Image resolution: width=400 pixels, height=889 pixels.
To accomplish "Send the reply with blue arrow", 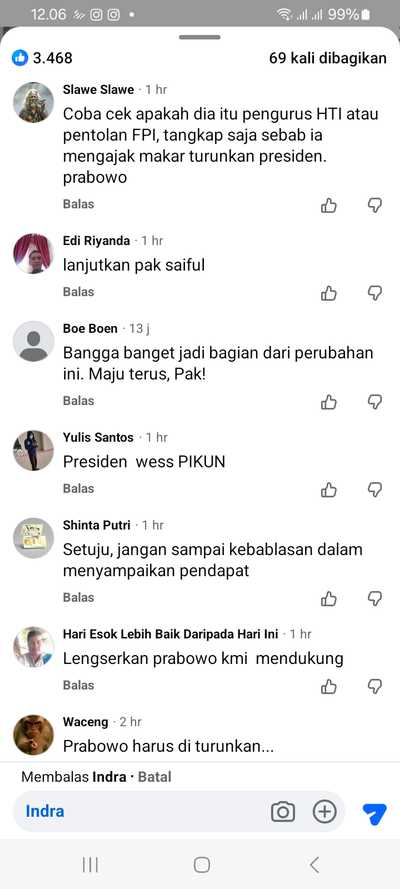I will pyautogui.click(x=375, y=813).
